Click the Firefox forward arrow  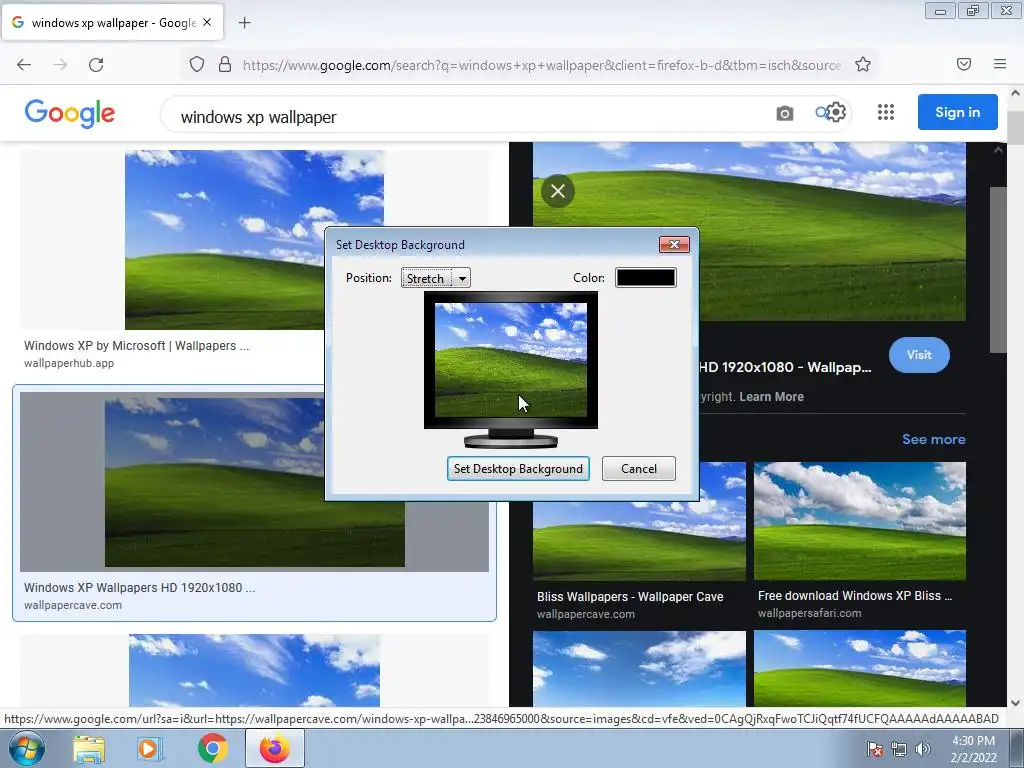coord(60,65)
